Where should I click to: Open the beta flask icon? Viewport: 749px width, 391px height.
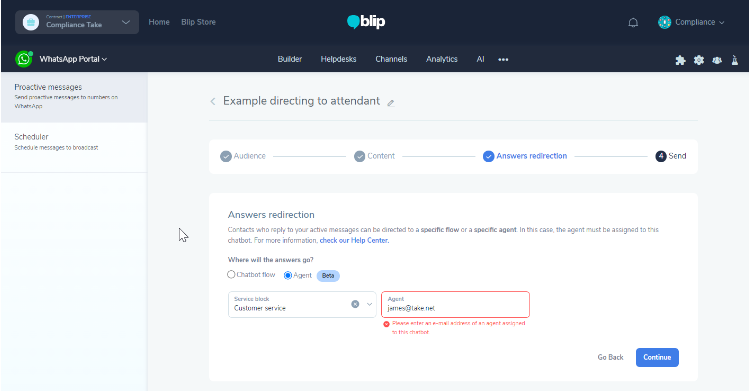click(x=735, y=60)
